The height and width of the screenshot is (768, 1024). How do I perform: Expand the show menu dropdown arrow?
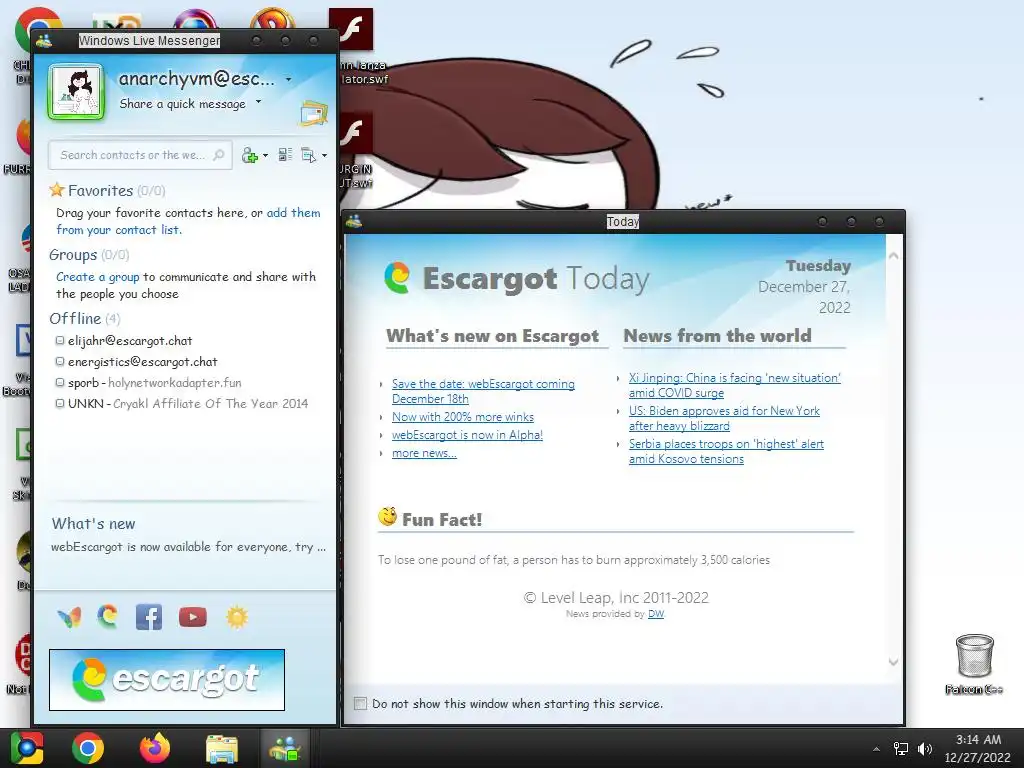tap(325, 156)
